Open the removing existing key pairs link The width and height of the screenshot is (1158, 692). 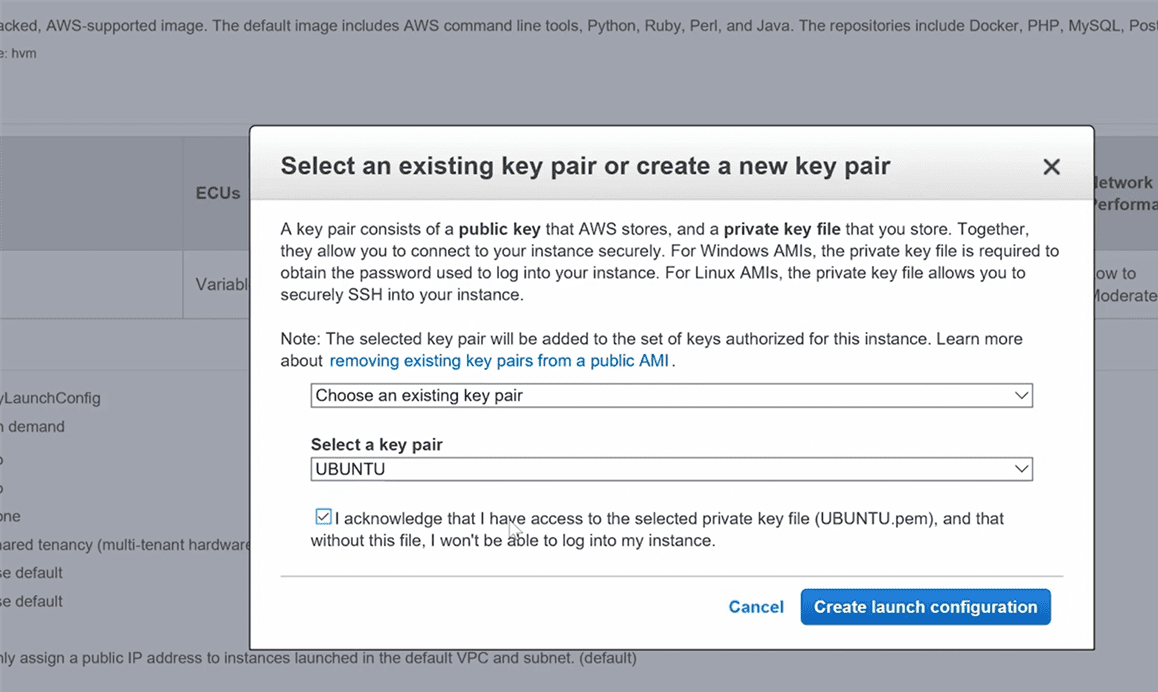click(500, 360)
